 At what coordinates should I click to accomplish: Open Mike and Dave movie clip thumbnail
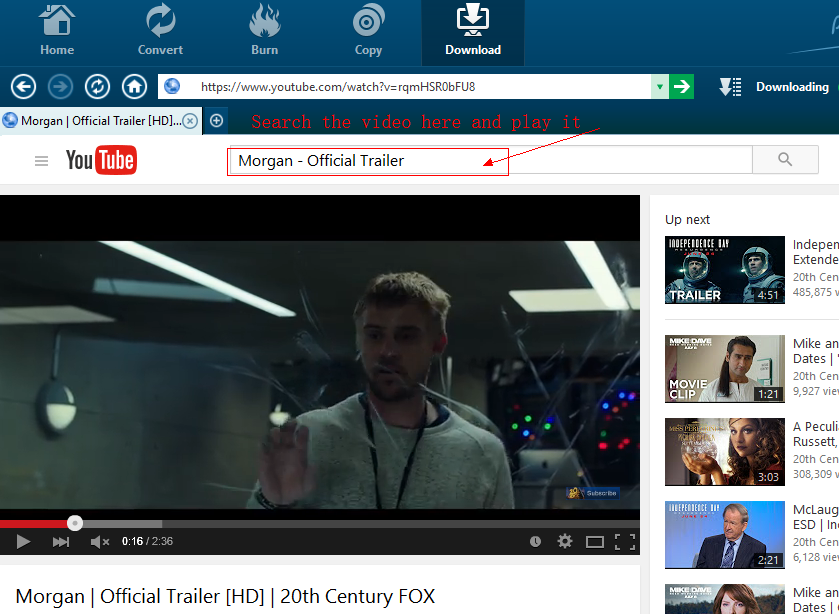[724, 369]
